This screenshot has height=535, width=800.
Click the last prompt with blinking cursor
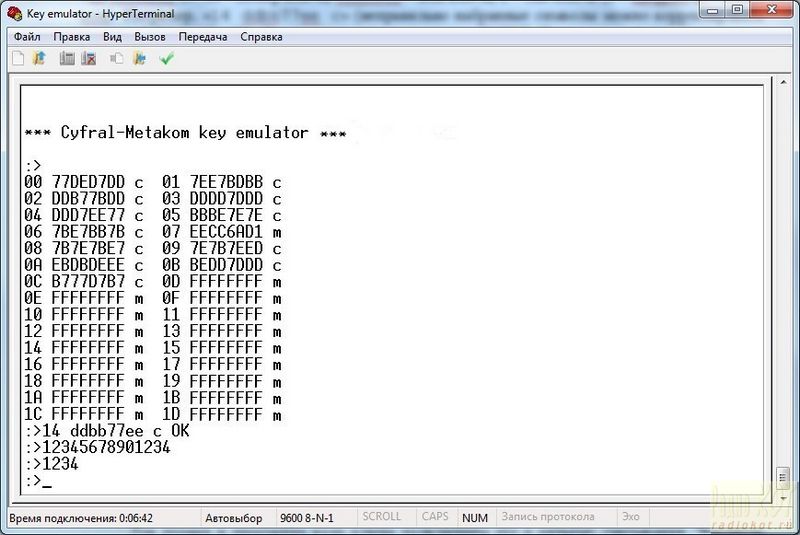(38, 481)
